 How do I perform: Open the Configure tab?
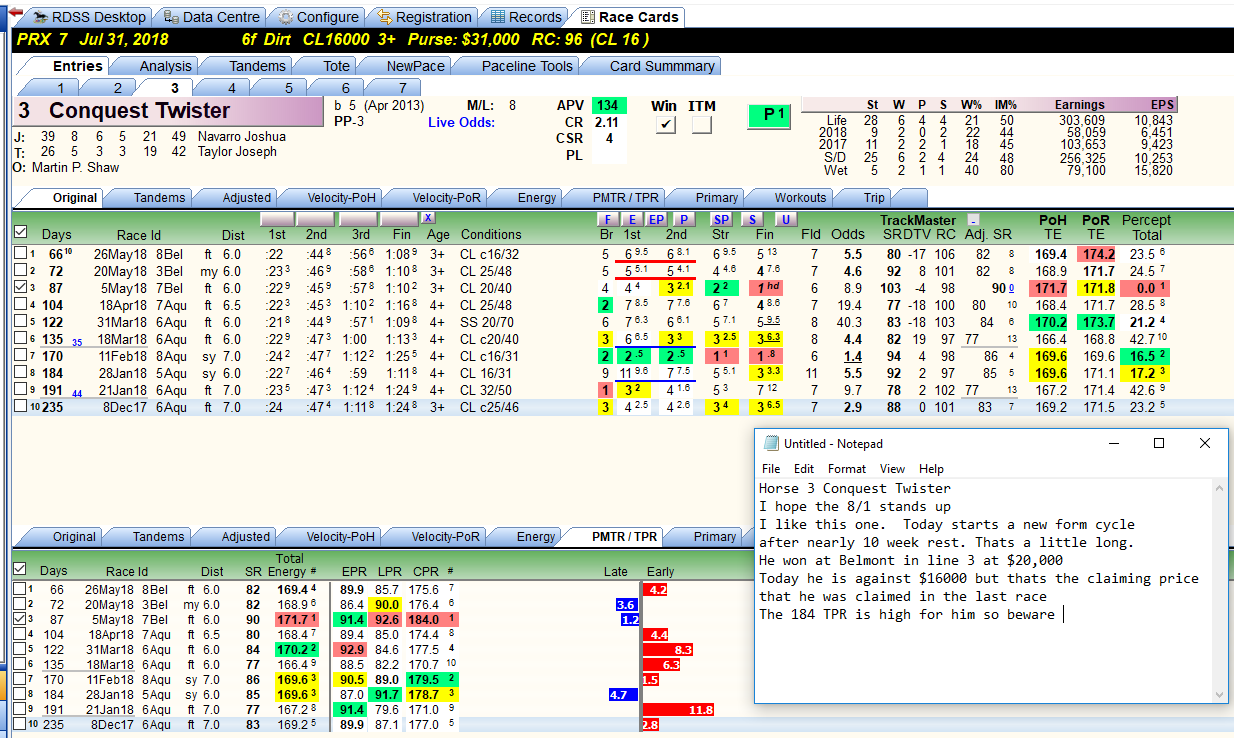[x=319, y=17]
